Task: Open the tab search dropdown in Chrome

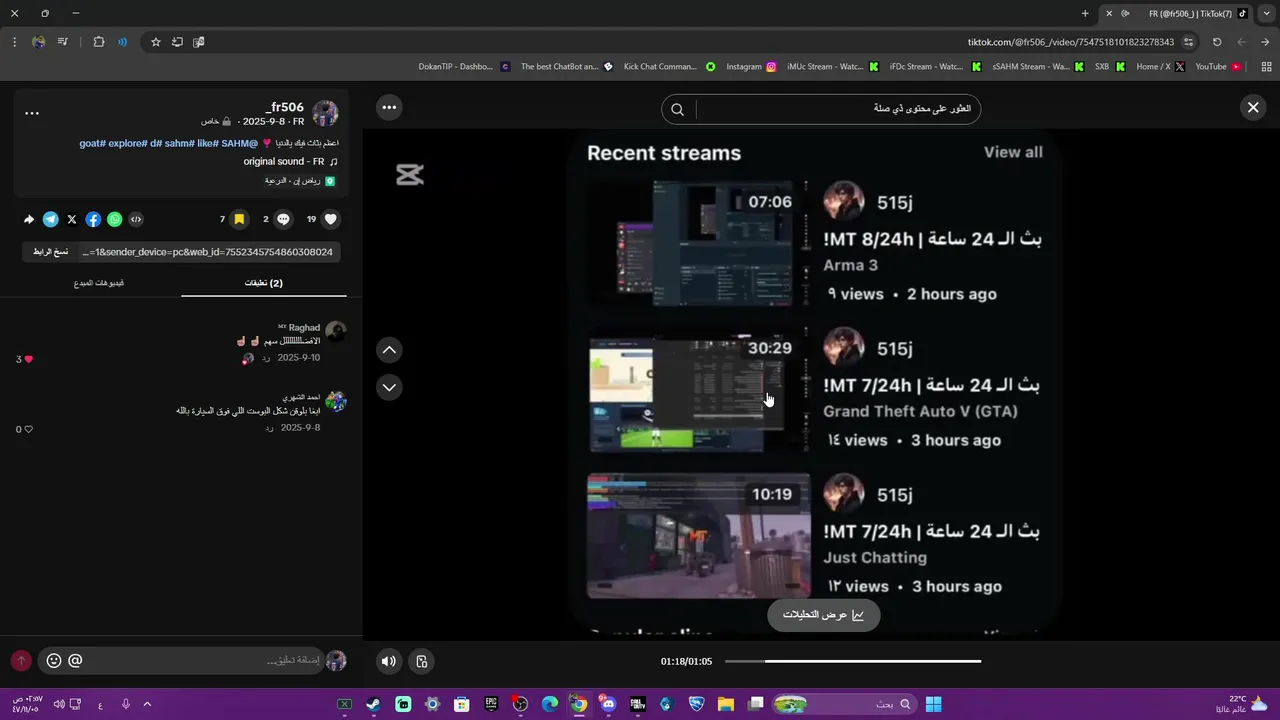Action: coord(1266,13)
